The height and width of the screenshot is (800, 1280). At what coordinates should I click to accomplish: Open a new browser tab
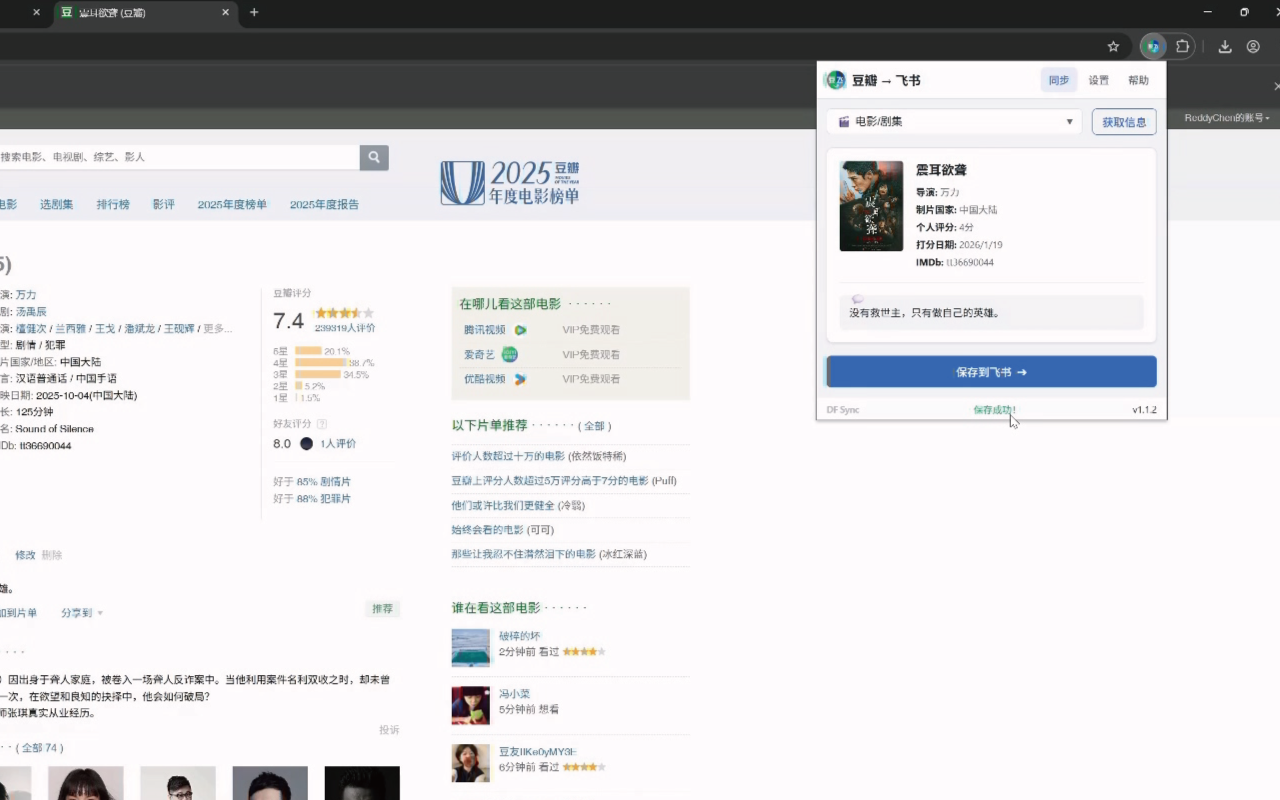[x=254, y=12]
